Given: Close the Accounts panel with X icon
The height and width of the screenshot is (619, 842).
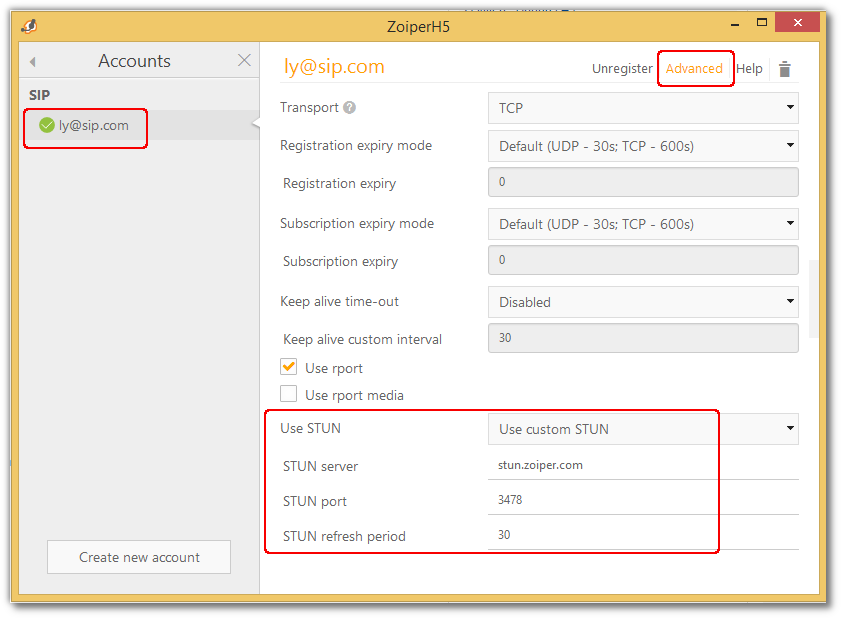Looking at the screenshot, I should coord(244,61).
